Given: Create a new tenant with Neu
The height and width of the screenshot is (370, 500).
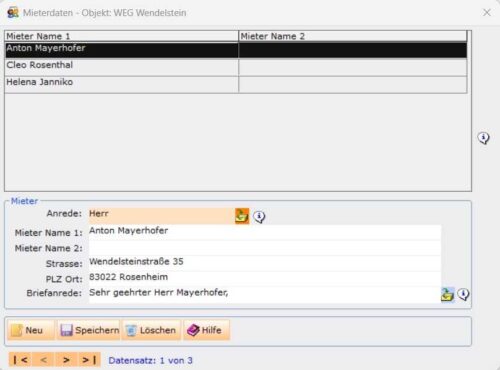Looking at the screenshot, I should [x=31, y=330].
